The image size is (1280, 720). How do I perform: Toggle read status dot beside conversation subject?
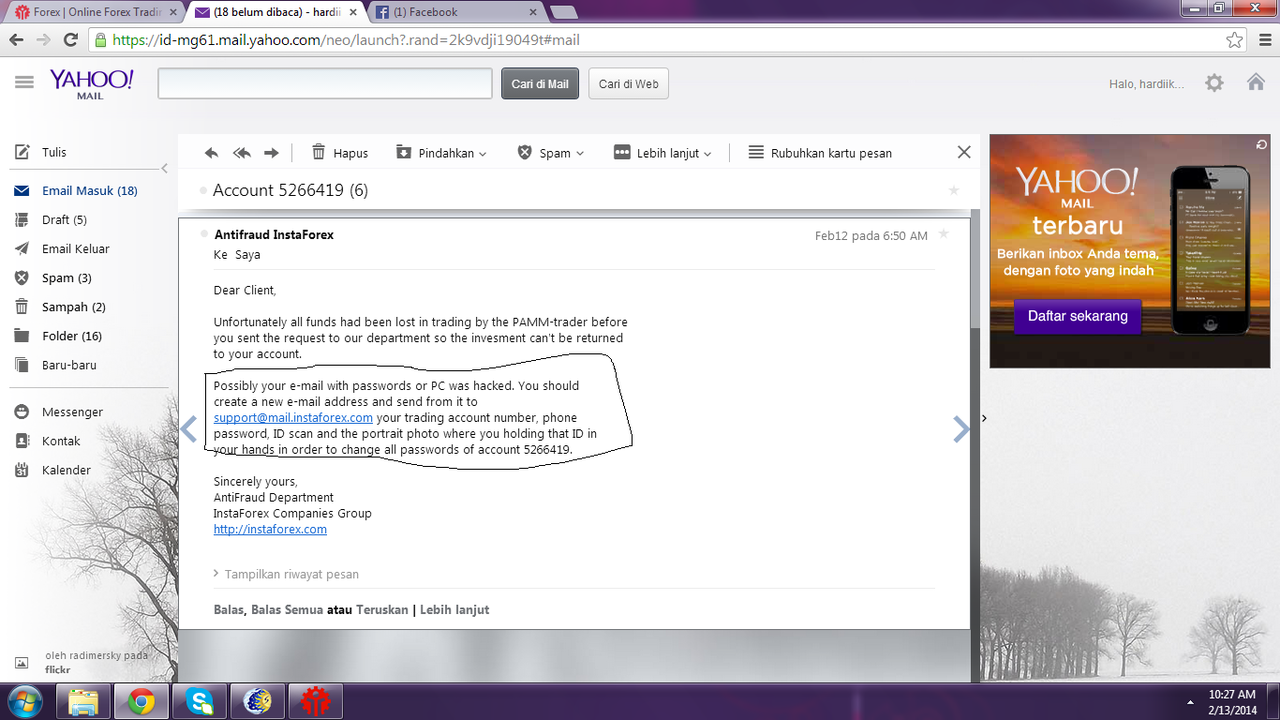[x=204, y=190]
